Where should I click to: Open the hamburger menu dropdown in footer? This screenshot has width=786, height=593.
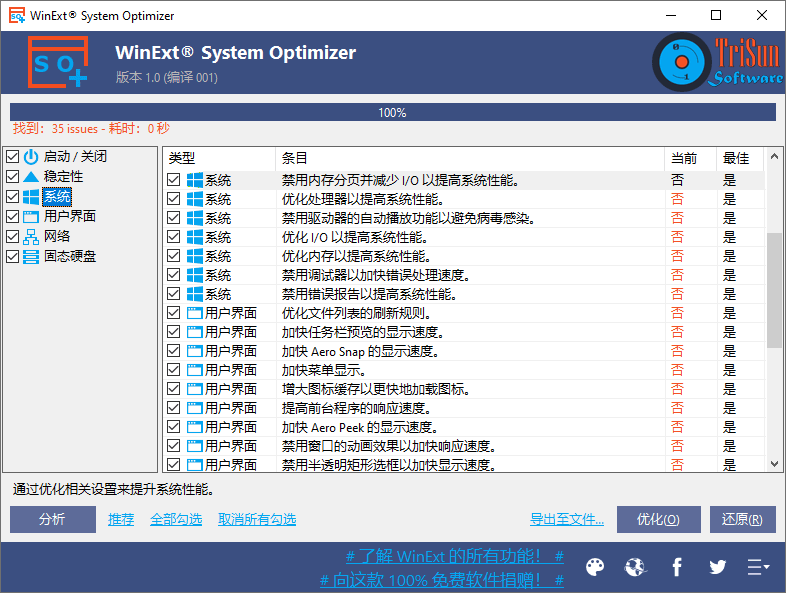(x=758, y=567)
